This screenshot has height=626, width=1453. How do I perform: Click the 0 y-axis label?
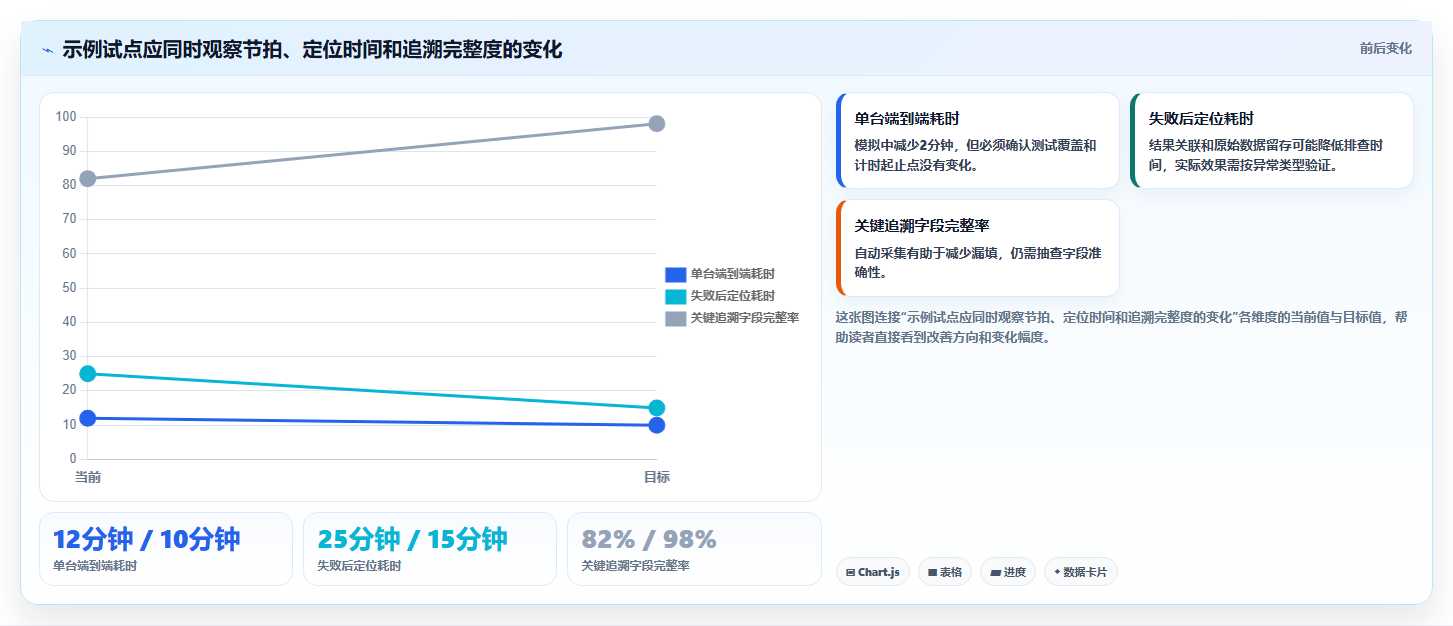[x=72, y=459]
